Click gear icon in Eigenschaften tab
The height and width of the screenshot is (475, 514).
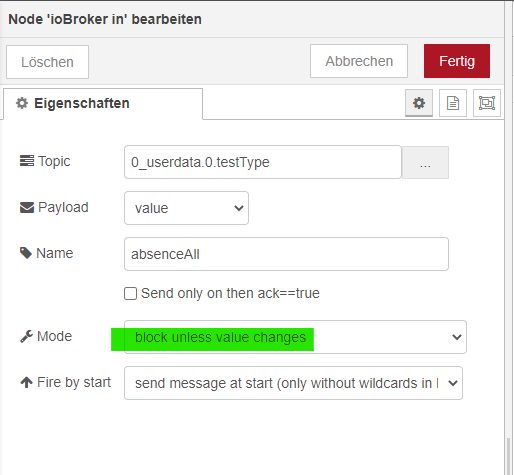tap(22, 103)
